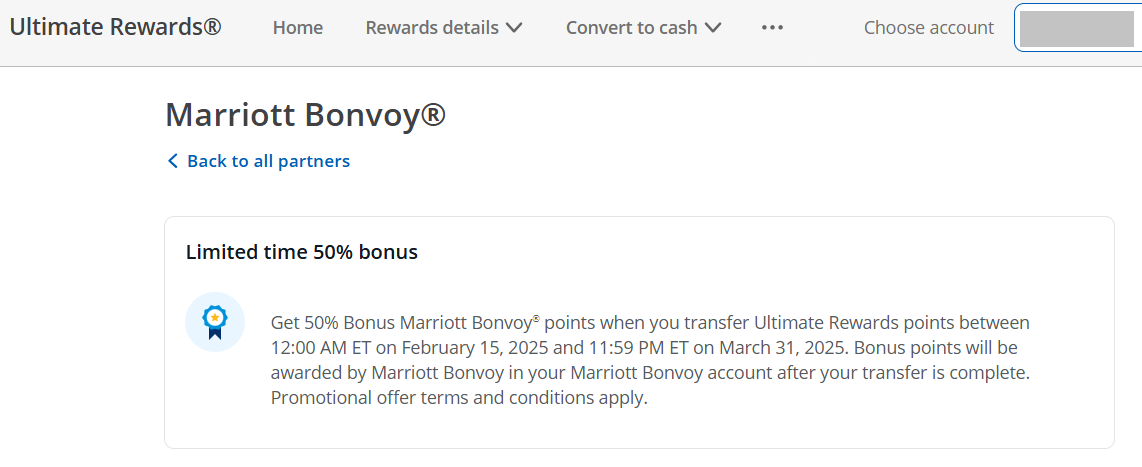Image resolution: width=1142 pixels, height=467 pixels.
Task: Click the chevron arrow next to Rewards details
Action: tap(514, 28)
